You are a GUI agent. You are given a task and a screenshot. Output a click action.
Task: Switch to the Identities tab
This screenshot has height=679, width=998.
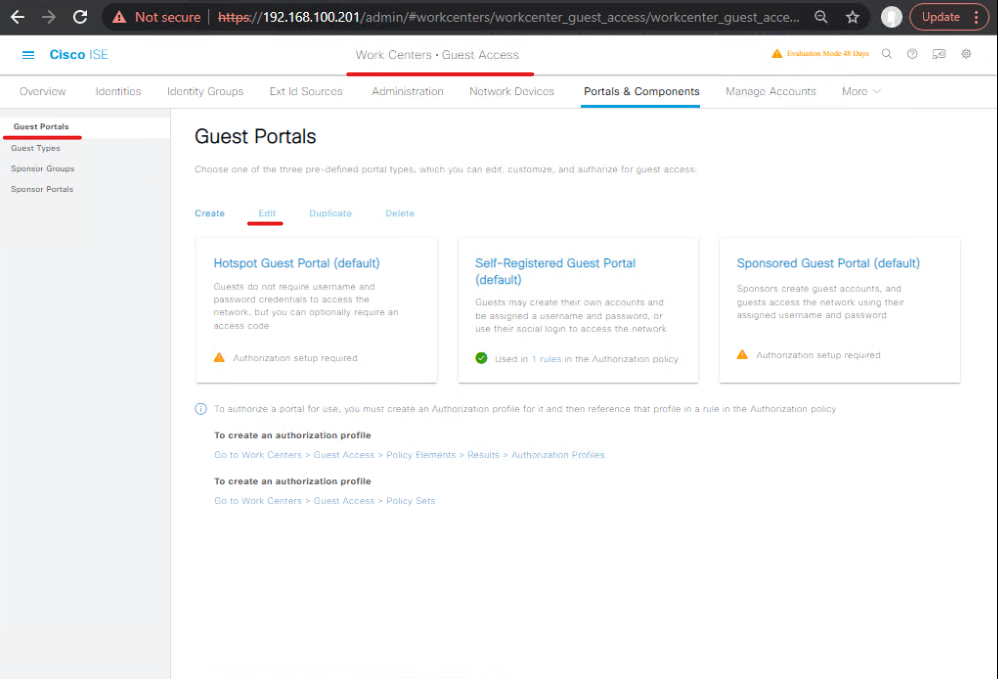[118, 92]
